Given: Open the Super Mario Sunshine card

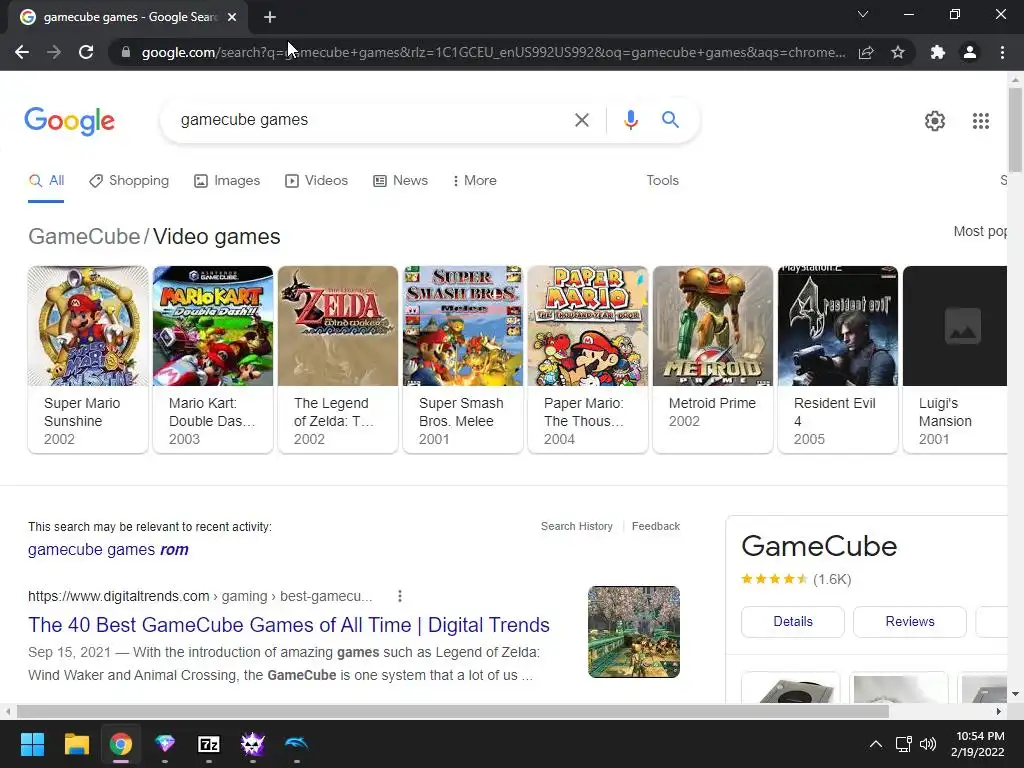Looking at the screenshot, I should tap(88, 359).
